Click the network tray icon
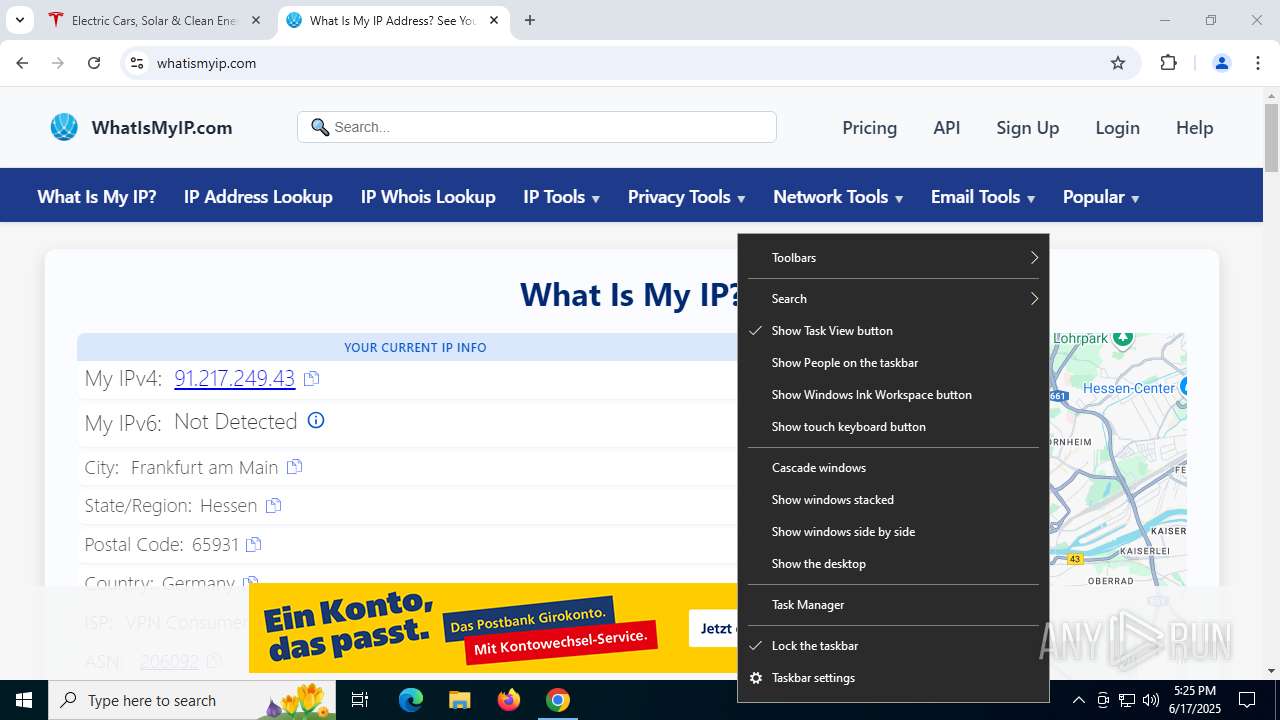The image size is (1280, 720). click(1127, 700)
